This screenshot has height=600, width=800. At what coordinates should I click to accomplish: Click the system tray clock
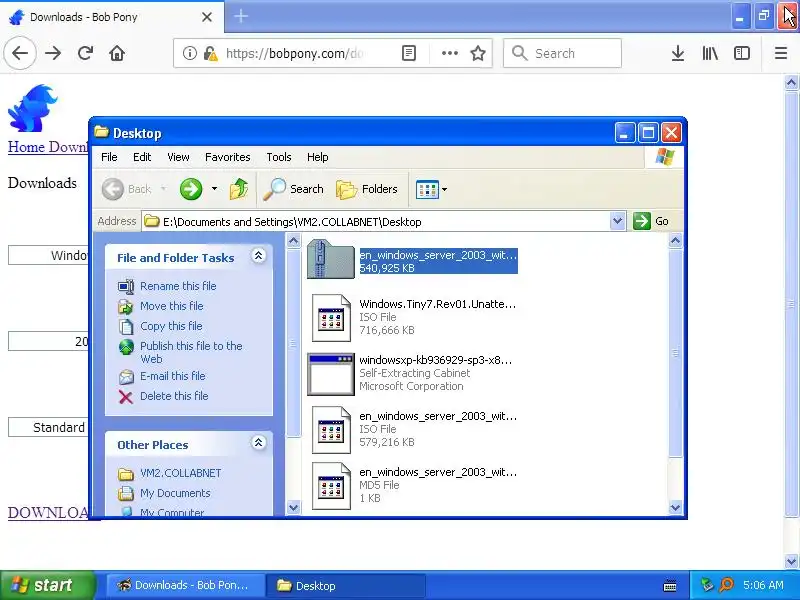click(763, 585)
